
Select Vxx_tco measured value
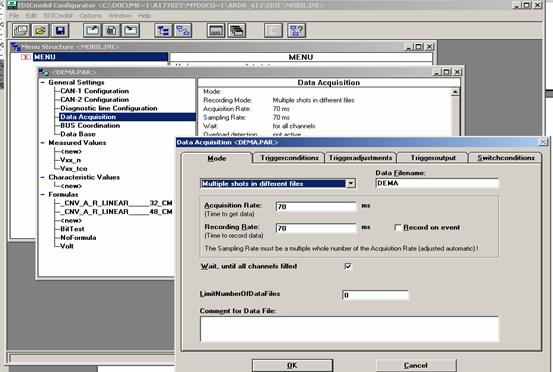[x=73, y=169]
